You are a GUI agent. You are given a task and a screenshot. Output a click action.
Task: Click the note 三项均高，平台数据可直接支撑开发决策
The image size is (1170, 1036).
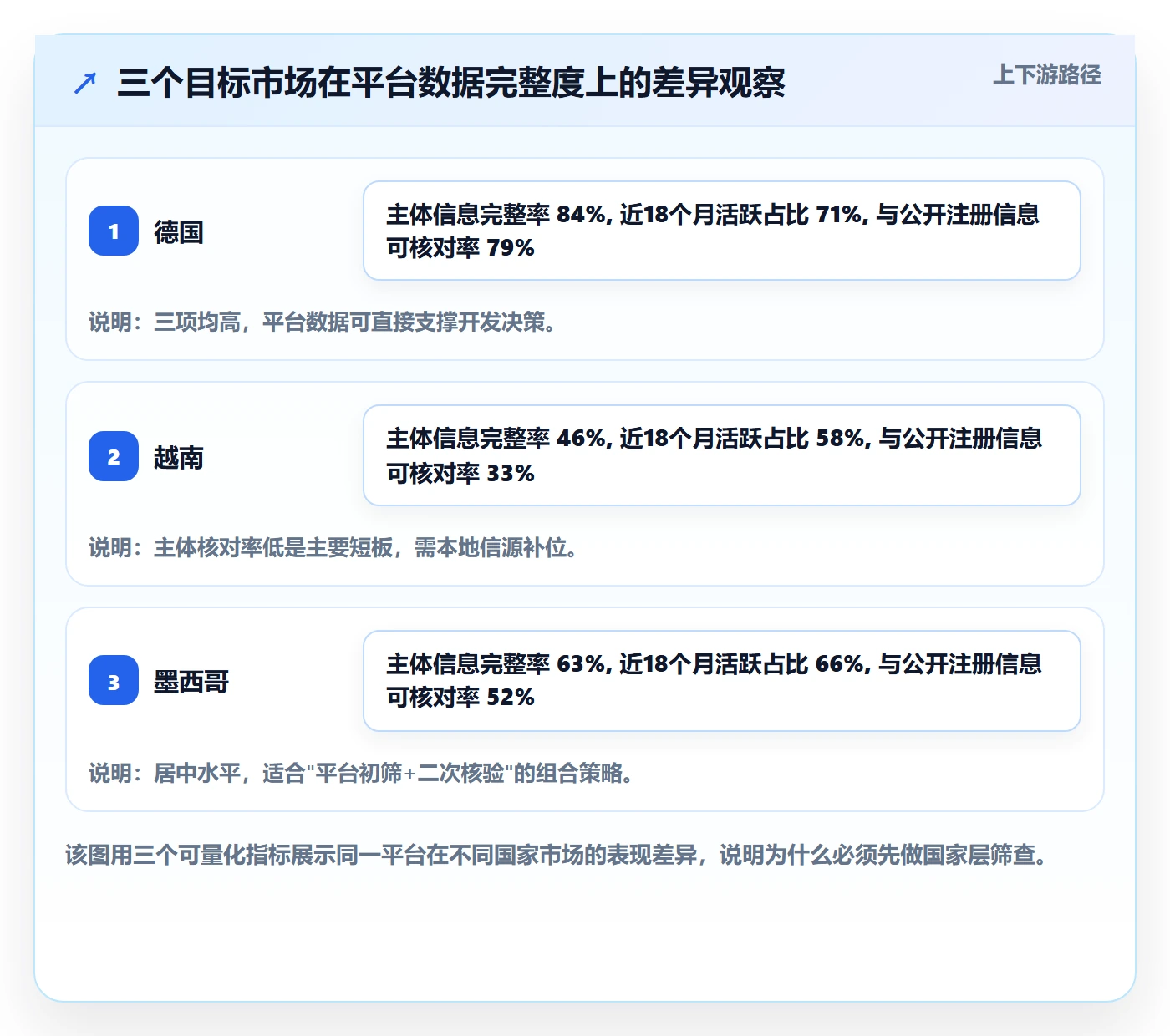[323, 322]
